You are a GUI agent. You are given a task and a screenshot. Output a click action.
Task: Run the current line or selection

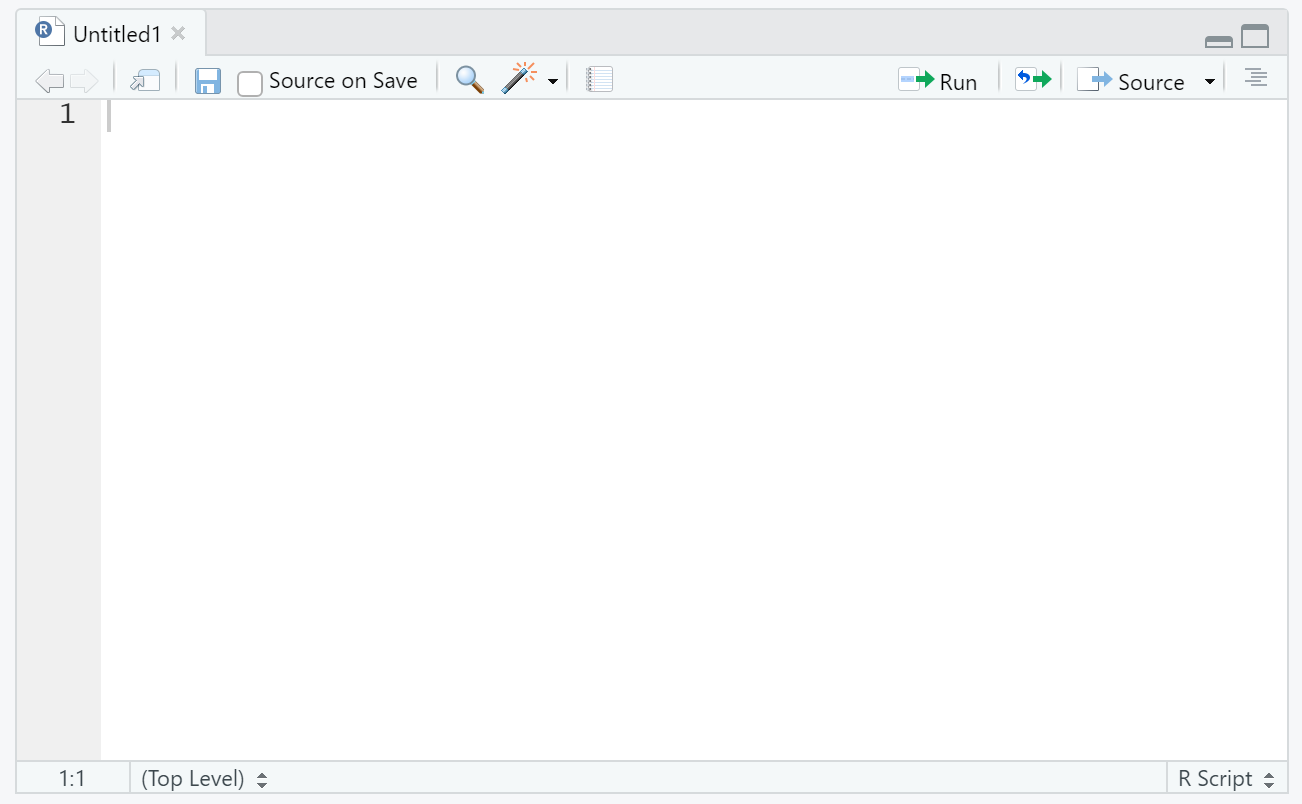tap(937, 81)
